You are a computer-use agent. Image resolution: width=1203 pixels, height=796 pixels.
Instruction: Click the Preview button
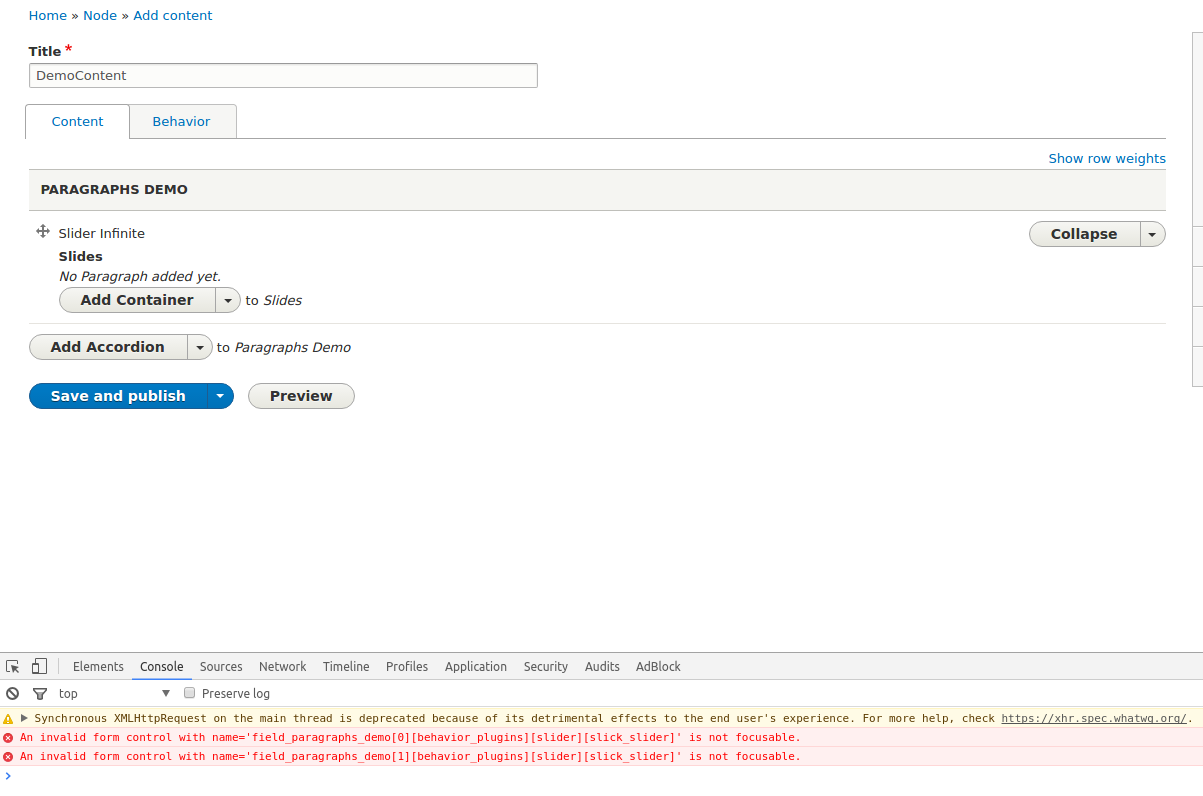pyautogui.click(x=301, y=396)
